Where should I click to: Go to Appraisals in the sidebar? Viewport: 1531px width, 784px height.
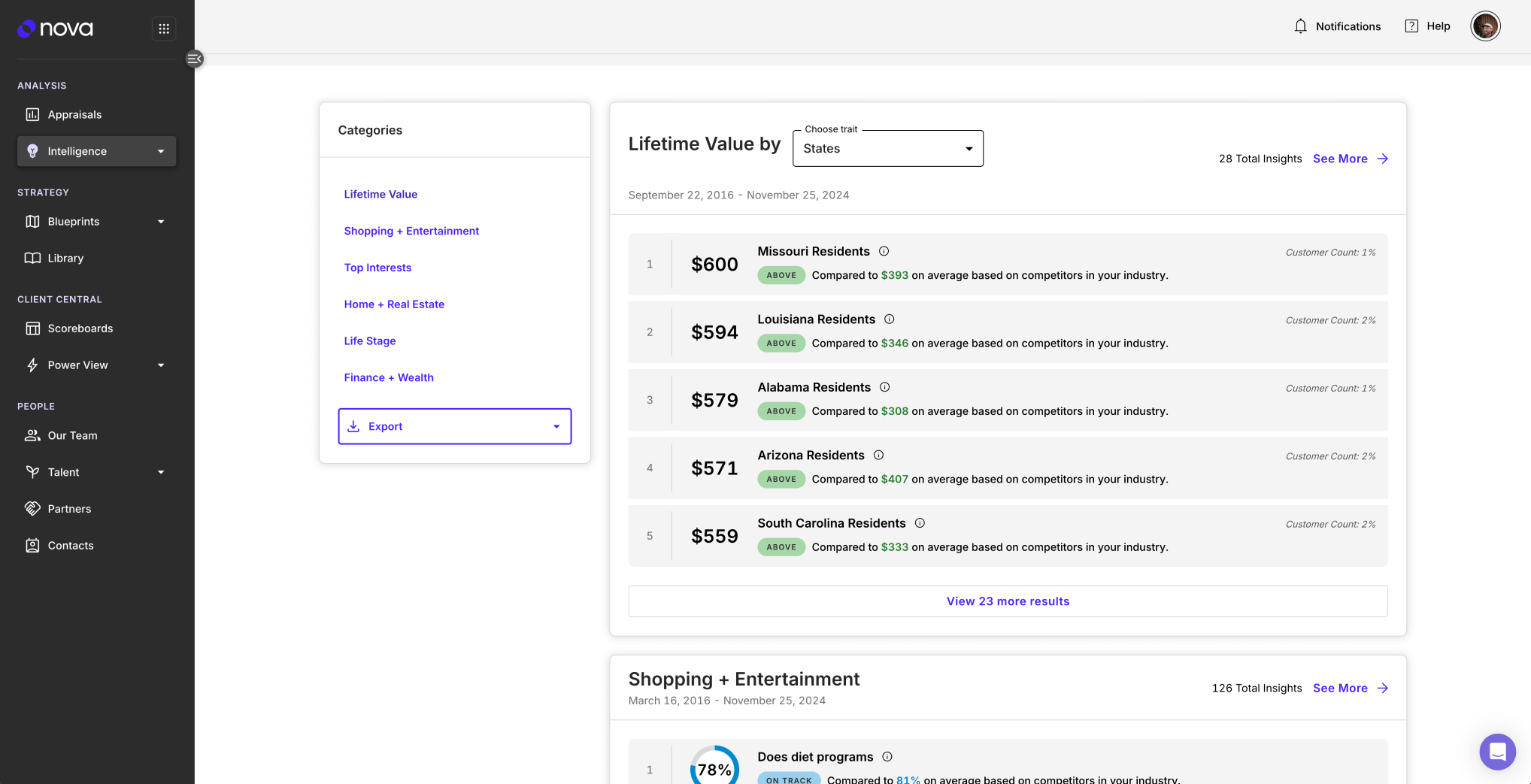[74, 115]
